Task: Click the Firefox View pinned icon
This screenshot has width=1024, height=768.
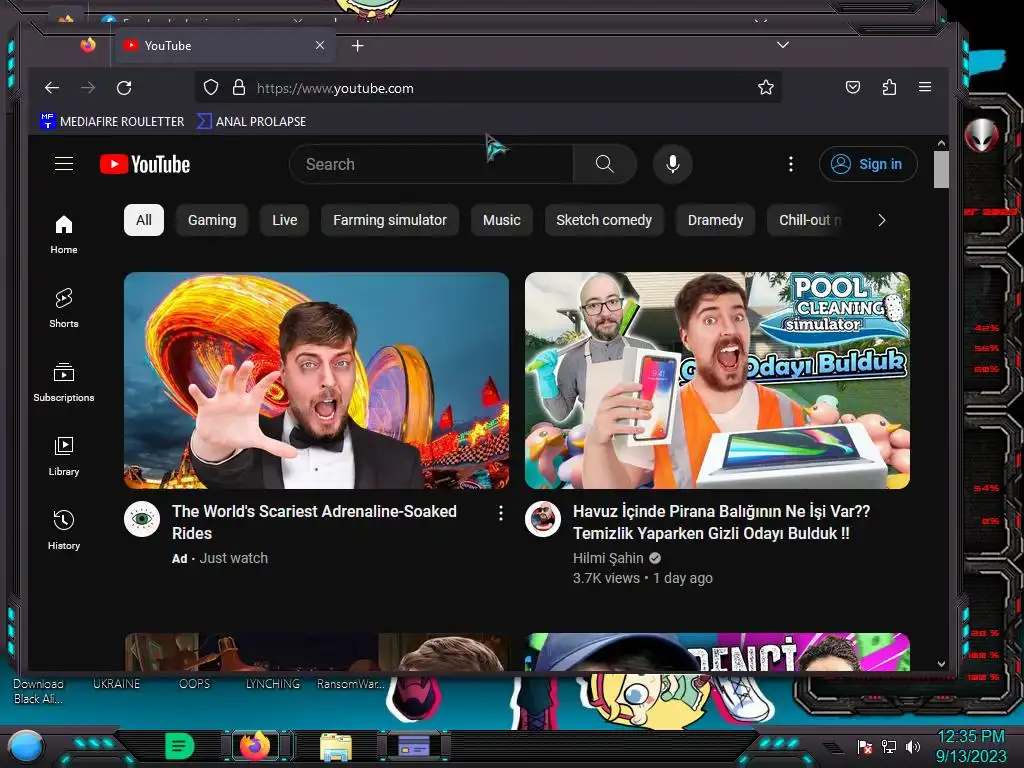Action: tap(88, 44)
